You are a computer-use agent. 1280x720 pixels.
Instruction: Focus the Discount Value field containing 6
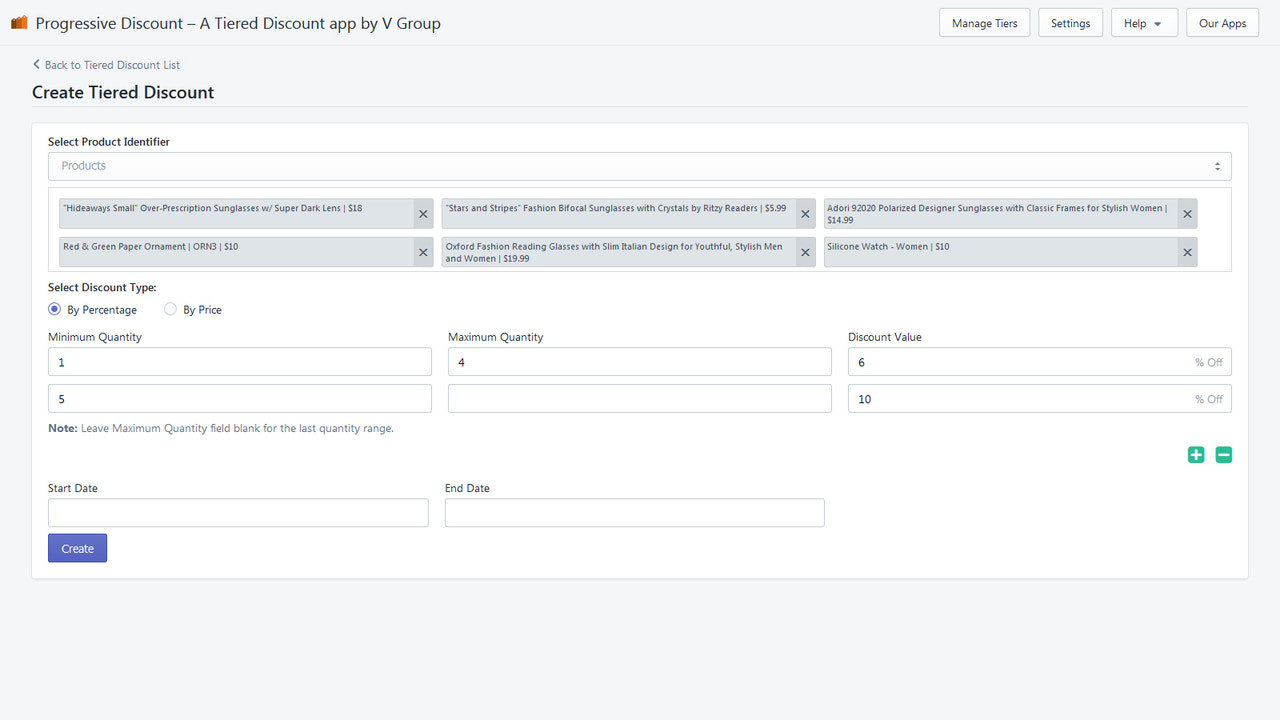click(x=1040, y=362)
